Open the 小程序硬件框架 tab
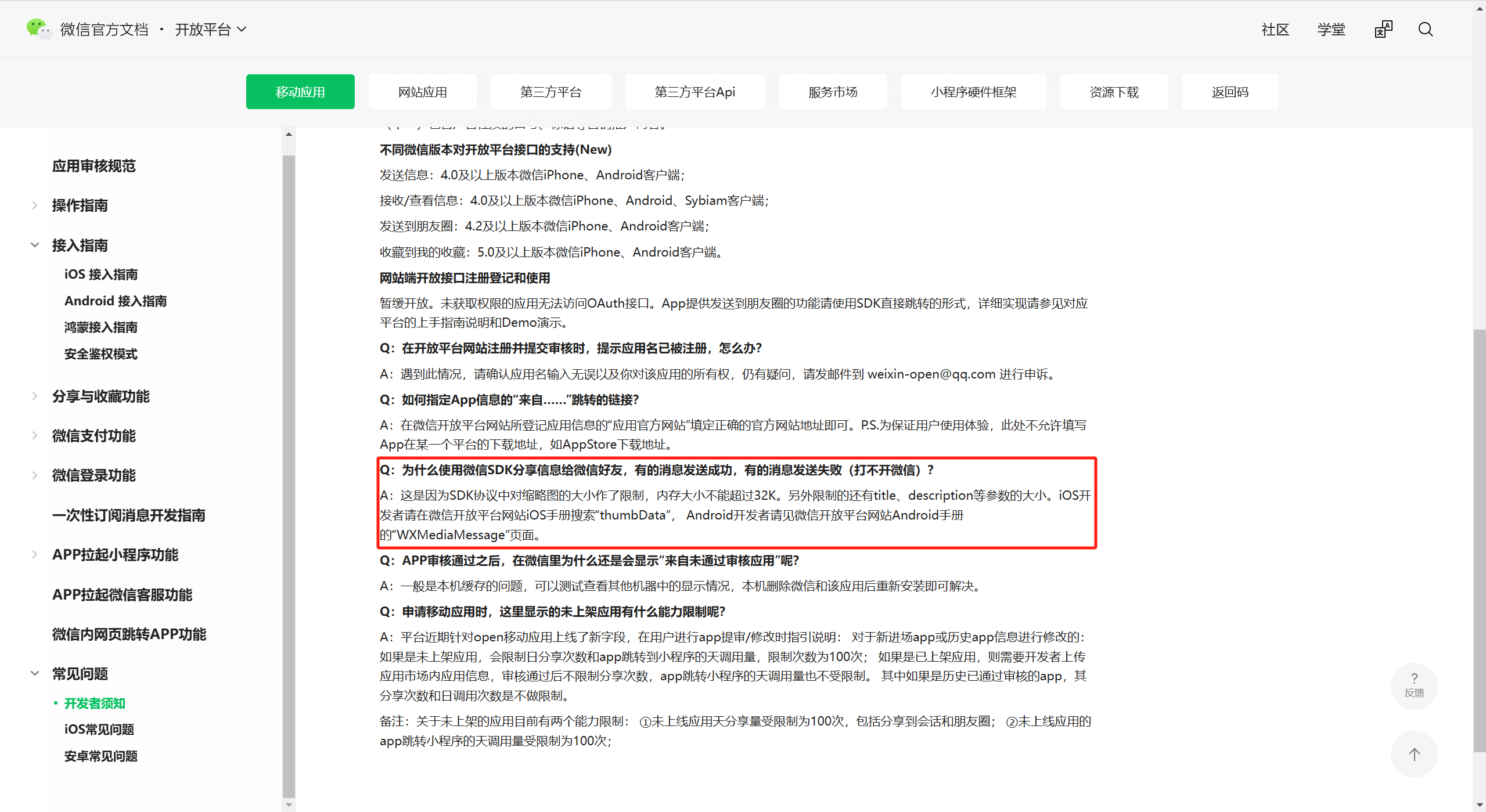The image size is (1486, 812). tap(973, 92)
